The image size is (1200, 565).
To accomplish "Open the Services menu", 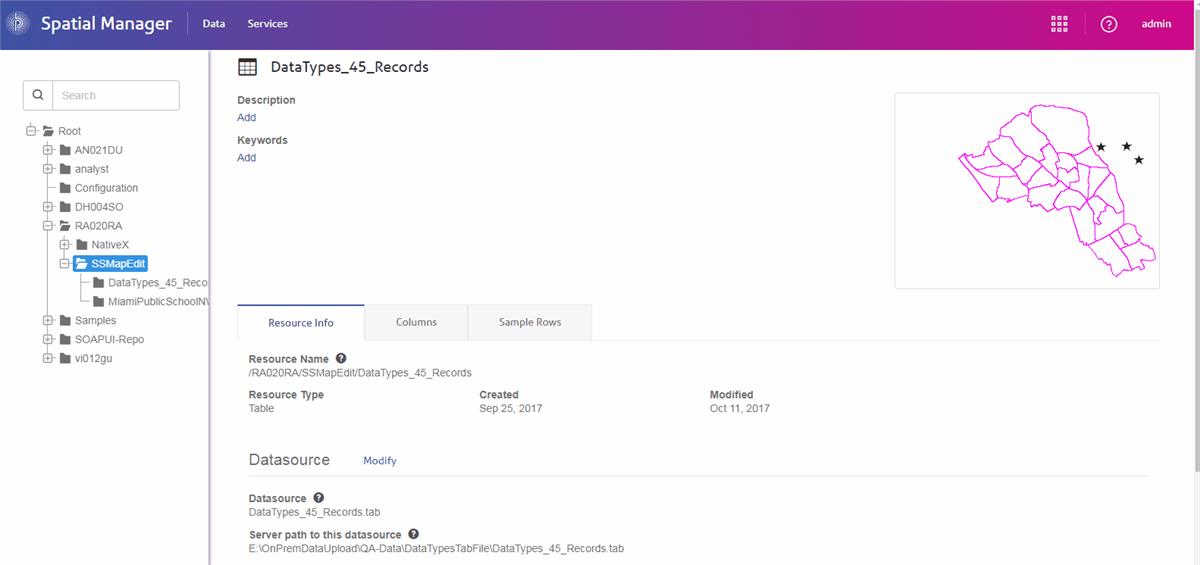I will (x=268, y=24).
